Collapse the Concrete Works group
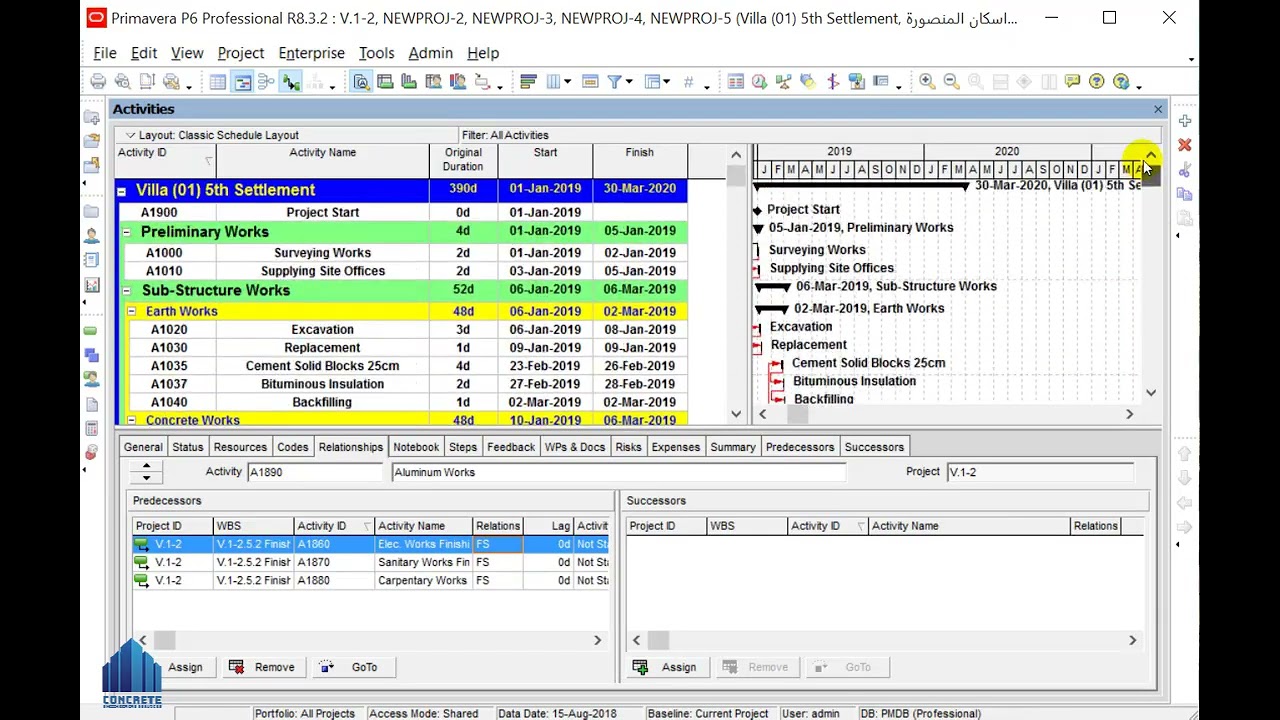Image resolution: width=1280 pixels, height=720 pixels. click(132, 420)
